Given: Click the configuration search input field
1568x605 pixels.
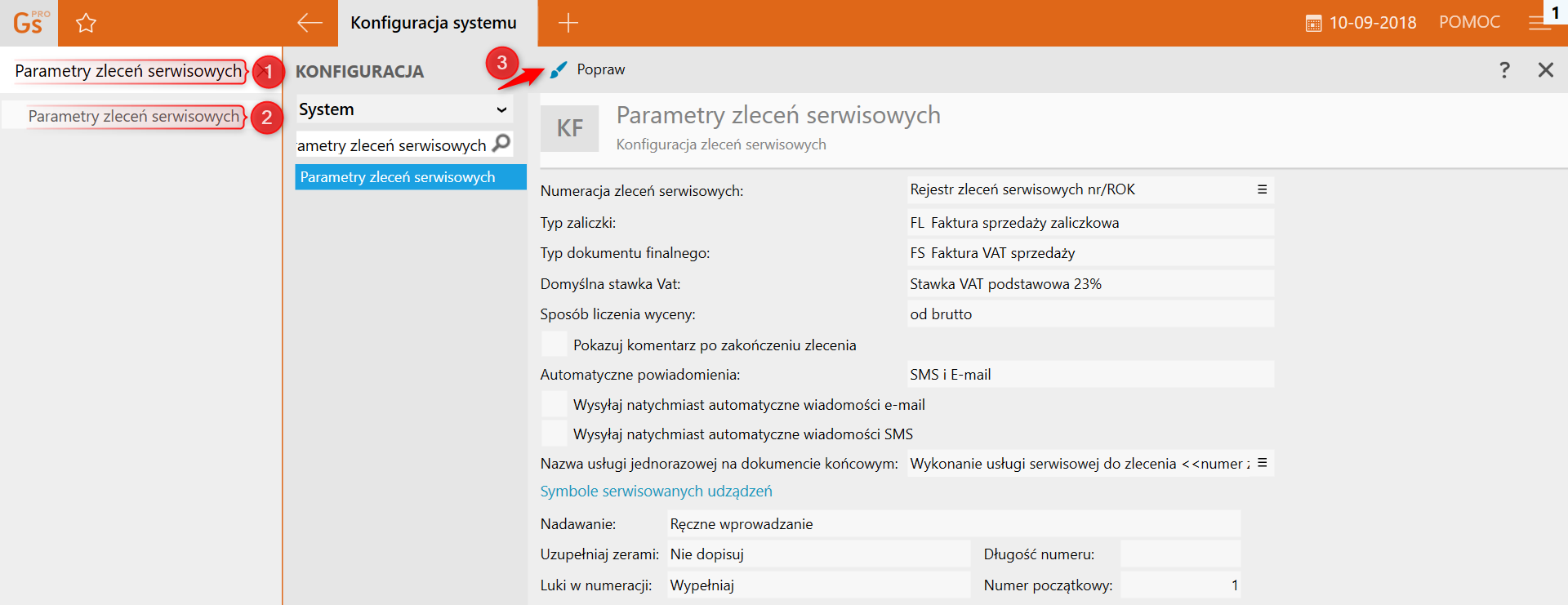Looking at the screenshot, I should [393, 145].
